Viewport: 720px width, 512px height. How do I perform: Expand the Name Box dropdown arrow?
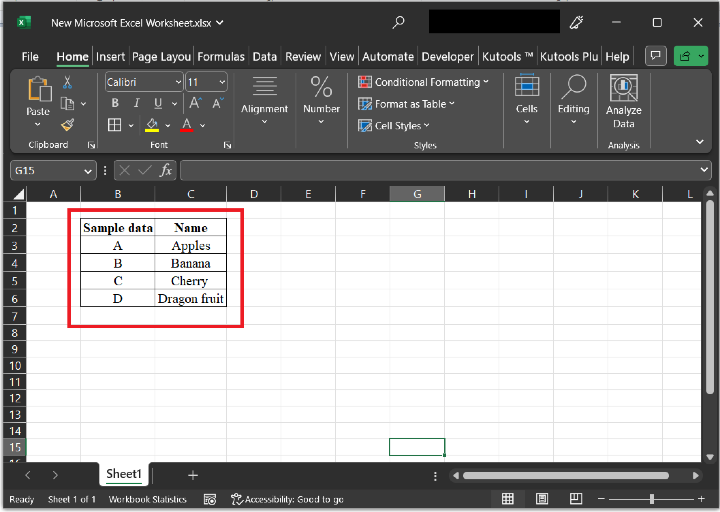click(89, 170)
